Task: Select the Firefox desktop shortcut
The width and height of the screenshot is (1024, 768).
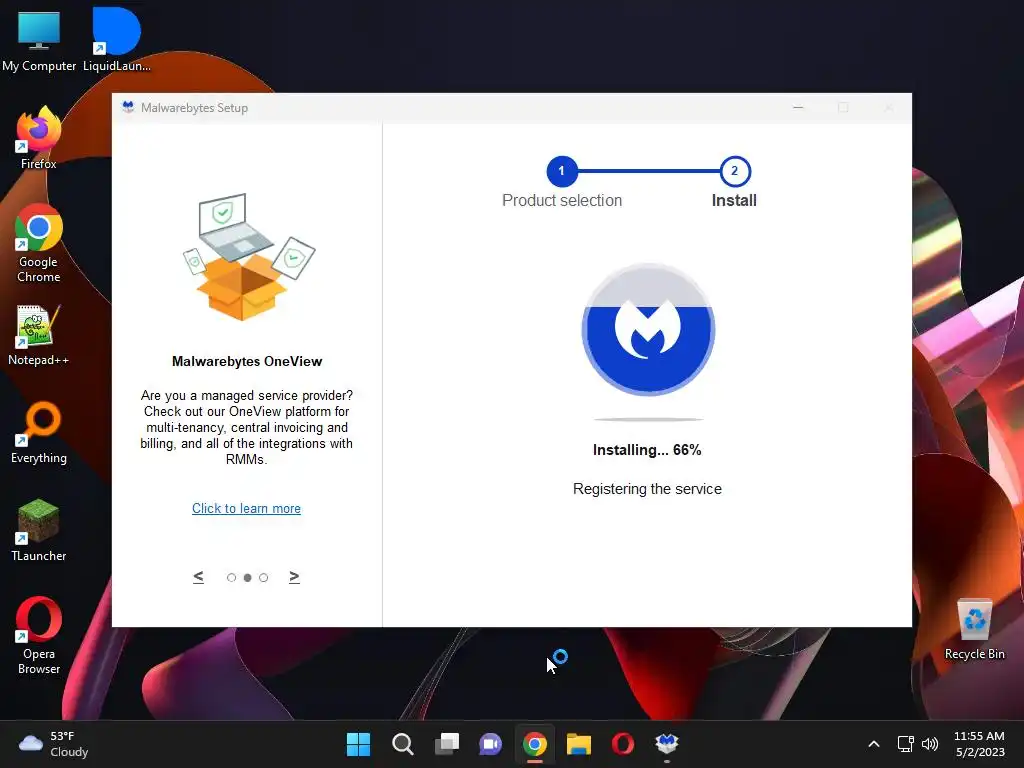Action: pos(39,138)
